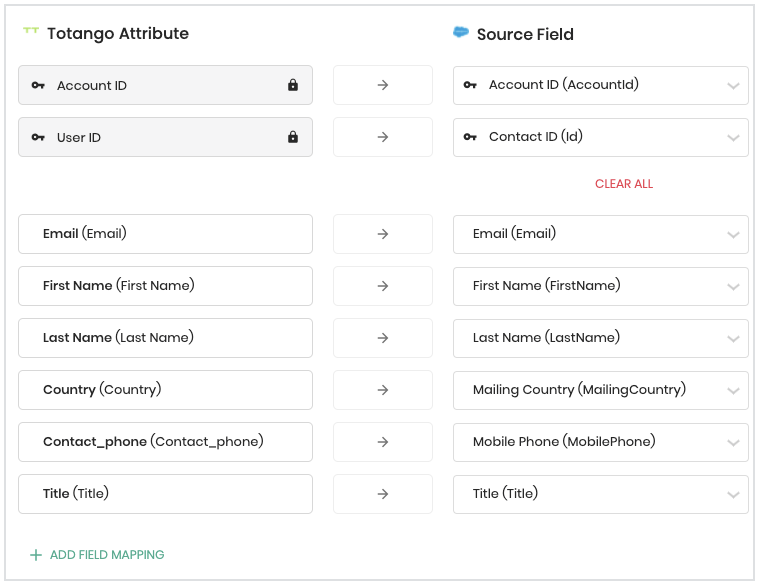Open Mobile Phone (MobilePhone) dropdown chevron
The height and width of the screenshot is (585, 759).
(x=733, y=443)
